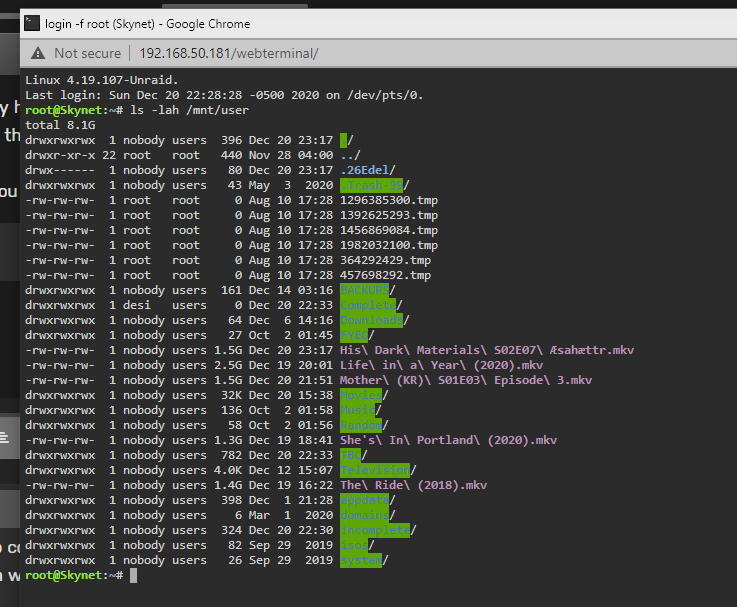The image size is (737, 607).
Task: Click the appdata directory name
Action: (x=364, y=500)
